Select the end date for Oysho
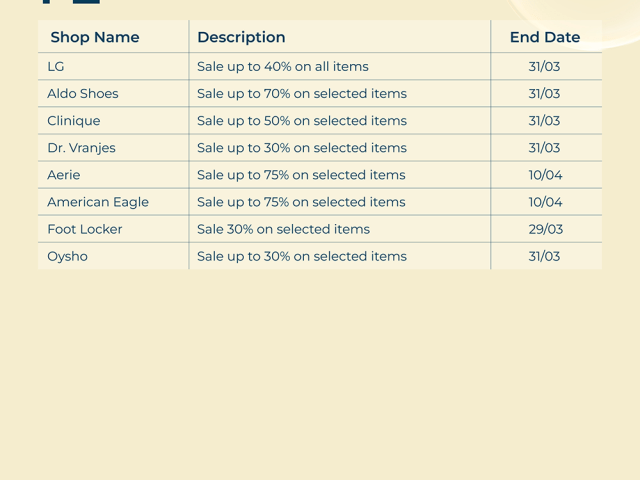The image size is (640, 480). (545, 256)
